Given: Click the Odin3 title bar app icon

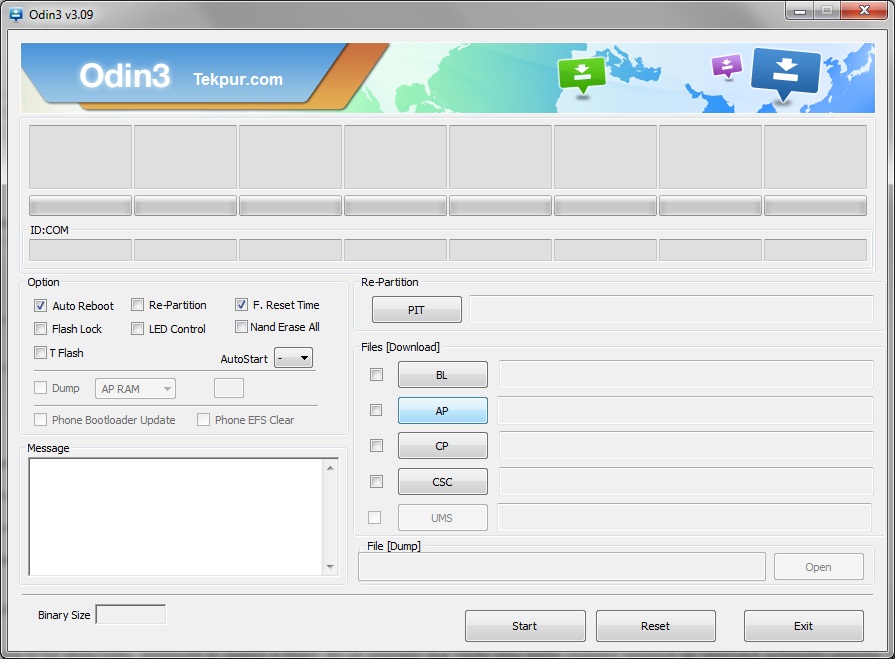Looking at the screenshot, I should (15, 14).
